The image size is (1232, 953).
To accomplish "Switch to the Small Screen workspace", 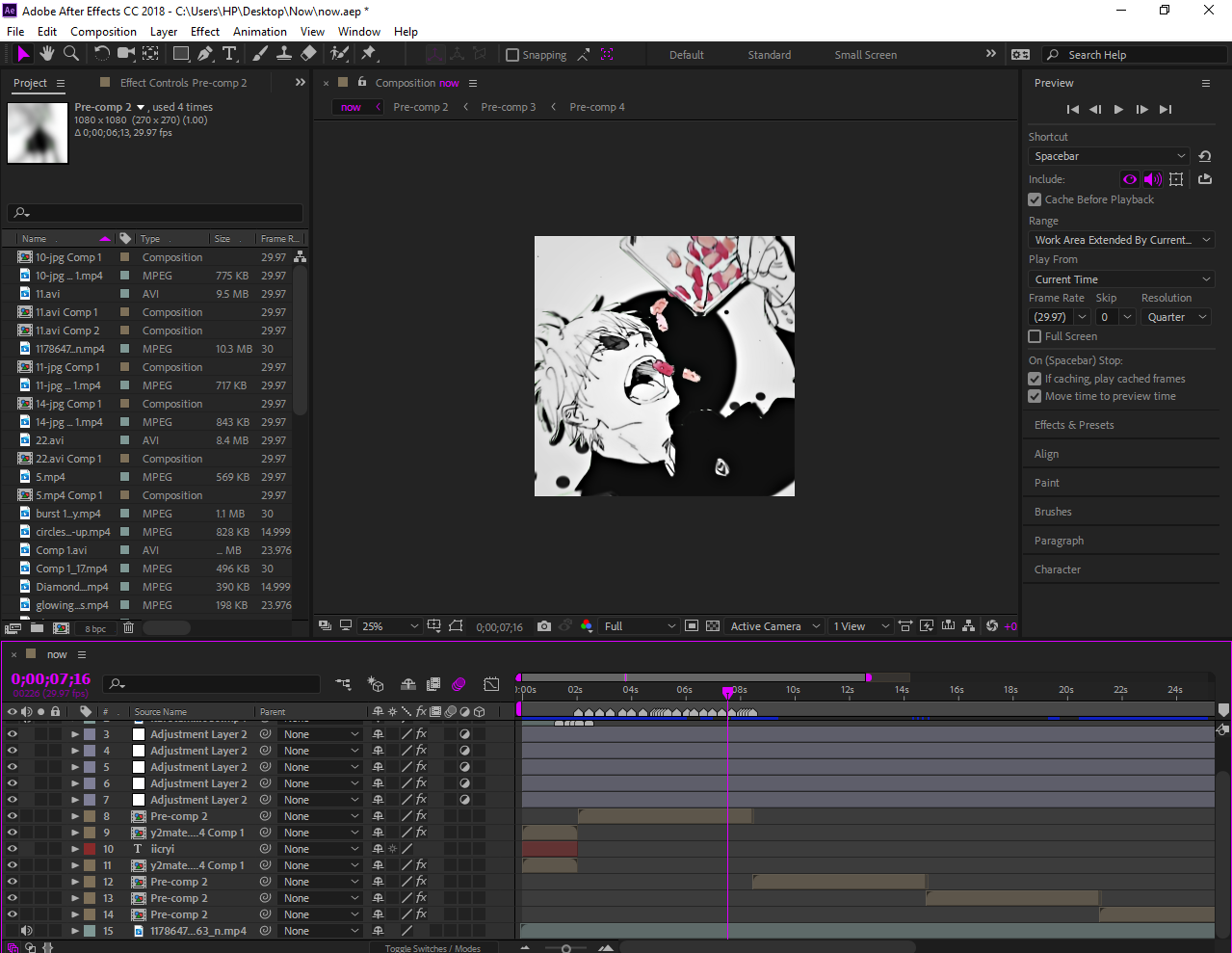I will (x=866, y=55).
